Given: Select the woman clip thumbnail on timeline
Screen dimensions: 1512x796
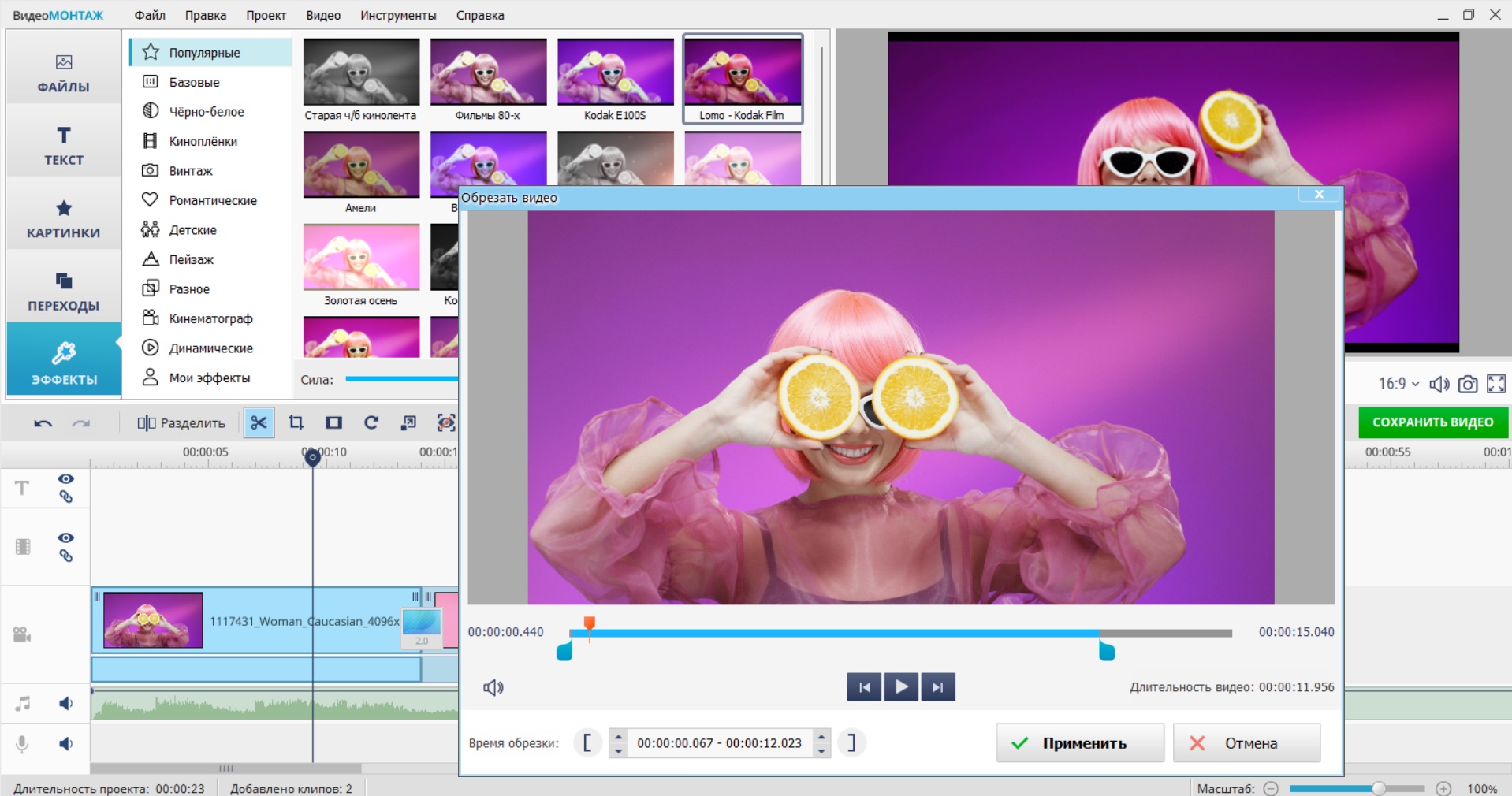Looking at the screenshot, I should coord(153,620).
